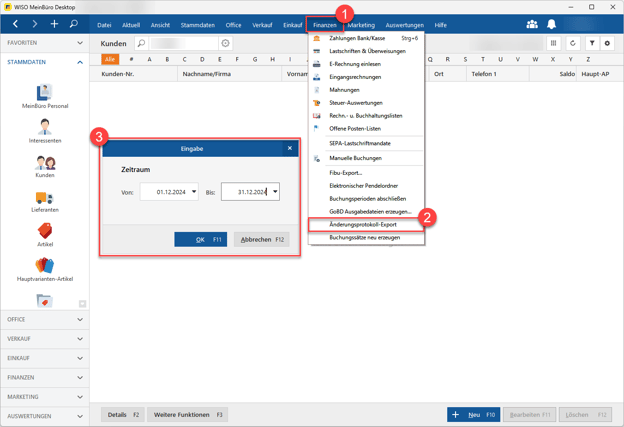Open the Kunden module in sidebar
Image resolution: width=624 pixels, height=427 pixels.
click(45, 163)
